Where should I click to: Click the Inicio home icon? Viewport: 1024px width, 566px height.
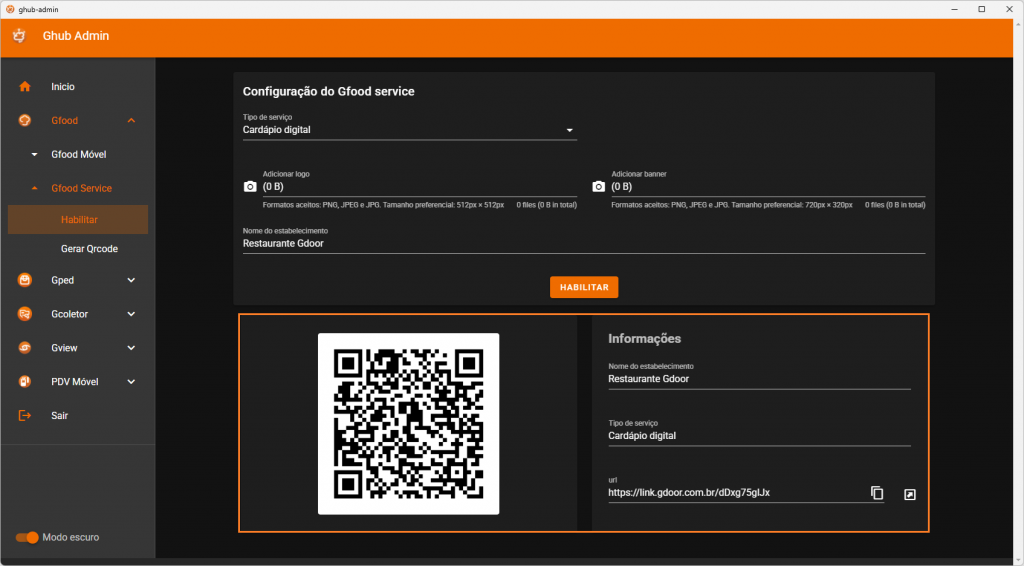click(x=25, y=86)
